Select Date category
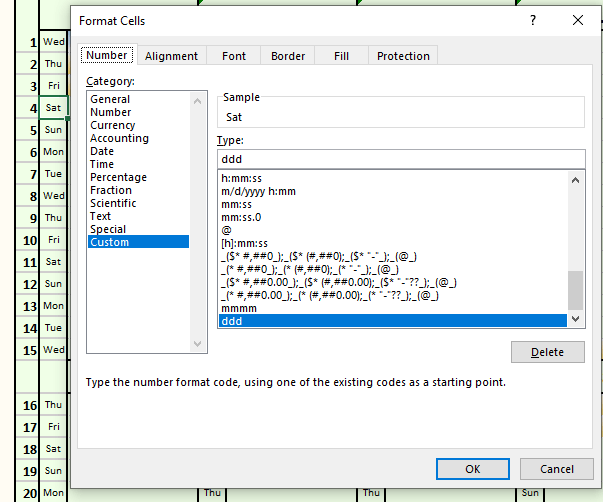This screenshot has height=502, width=603. pyautogui.click(x=138, y=151)
